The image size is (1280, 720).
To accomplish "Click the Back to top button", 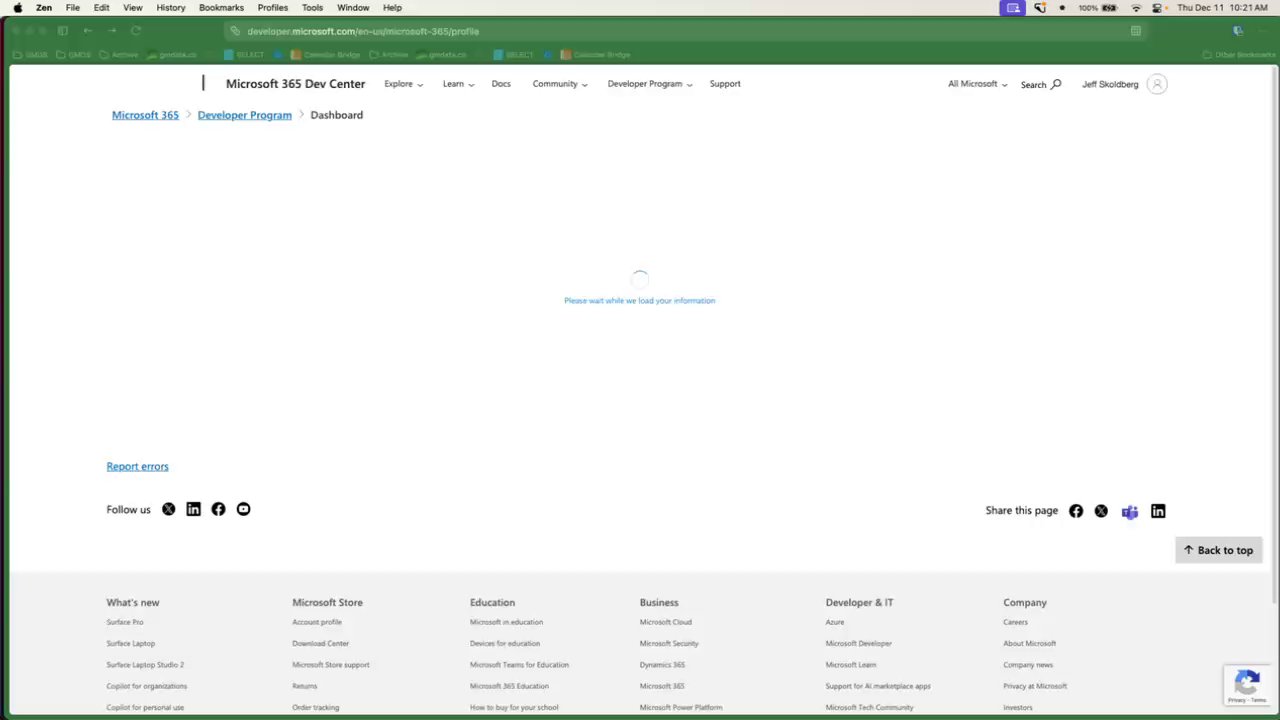I will coord(1218,550).
